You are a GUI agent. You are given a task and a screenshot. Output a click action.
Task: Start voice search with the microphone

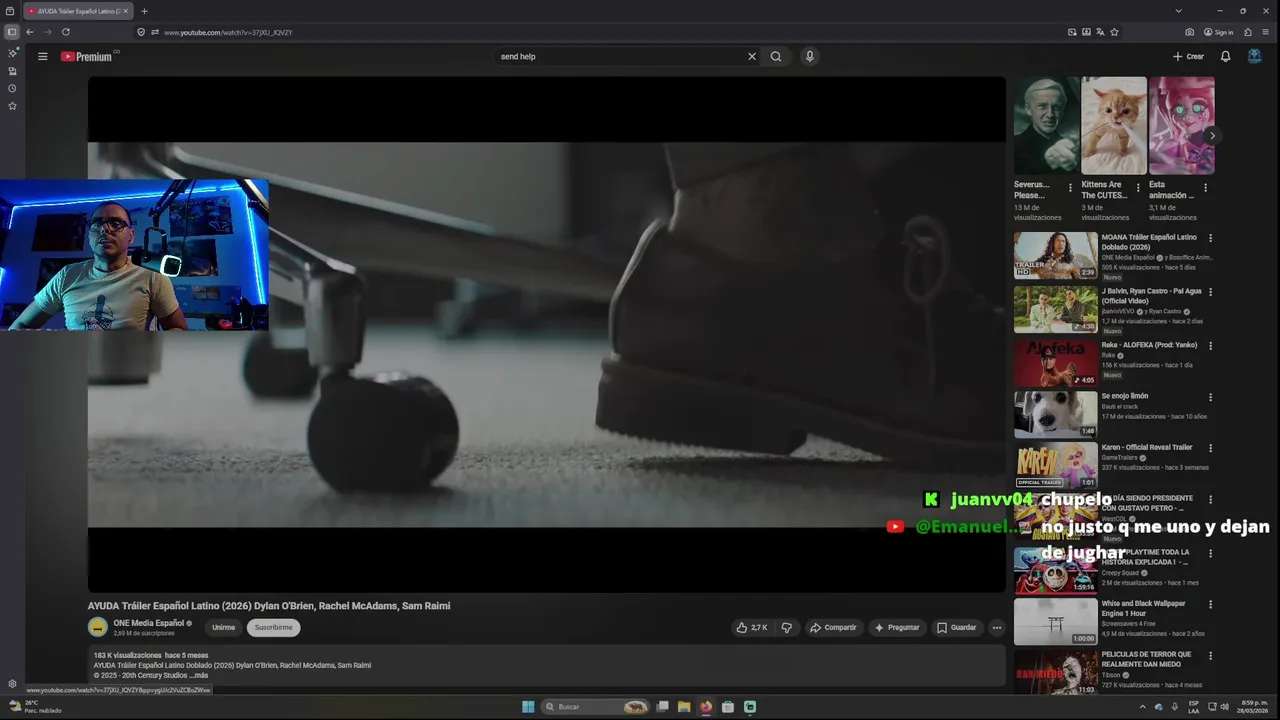(x=809, y=56)
